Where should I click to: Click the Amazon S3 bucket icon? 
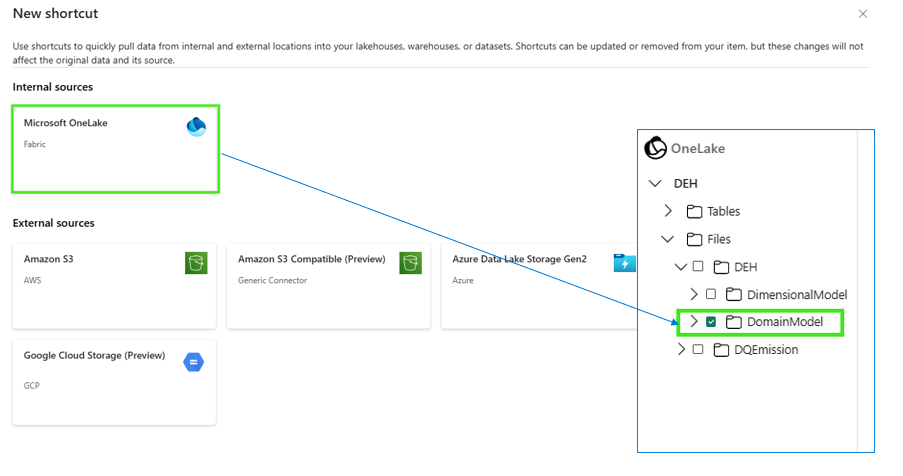click(x=196, y=263)
